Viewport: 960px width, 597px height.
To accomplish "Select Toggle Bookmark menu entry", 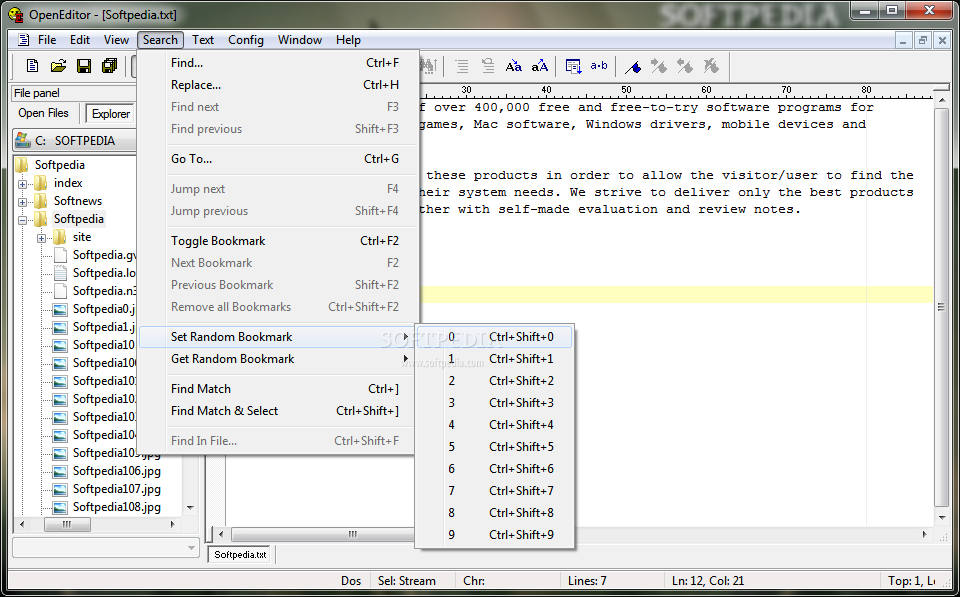I will pyautogui.click(x=279, y=241).
